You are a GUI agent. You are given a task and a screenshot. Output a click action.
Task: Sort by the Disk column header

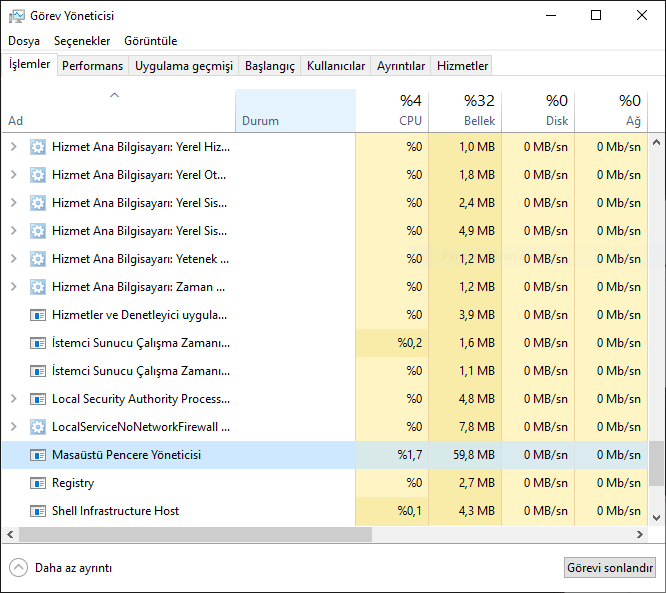pyautogui.click(x=538, y=111)
